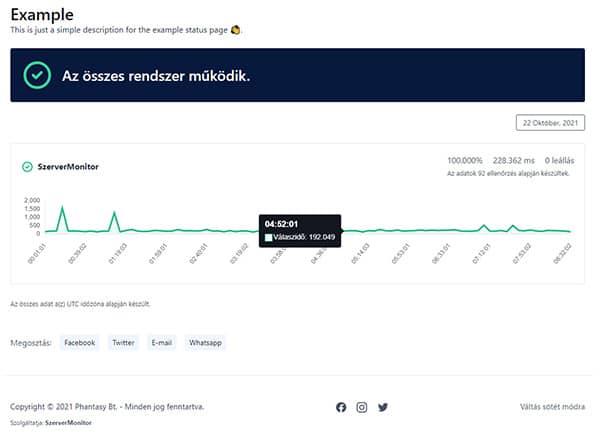Open the Instagram icon in the footer
This screenshot has height=440, width=600.
tap(362, 407)
